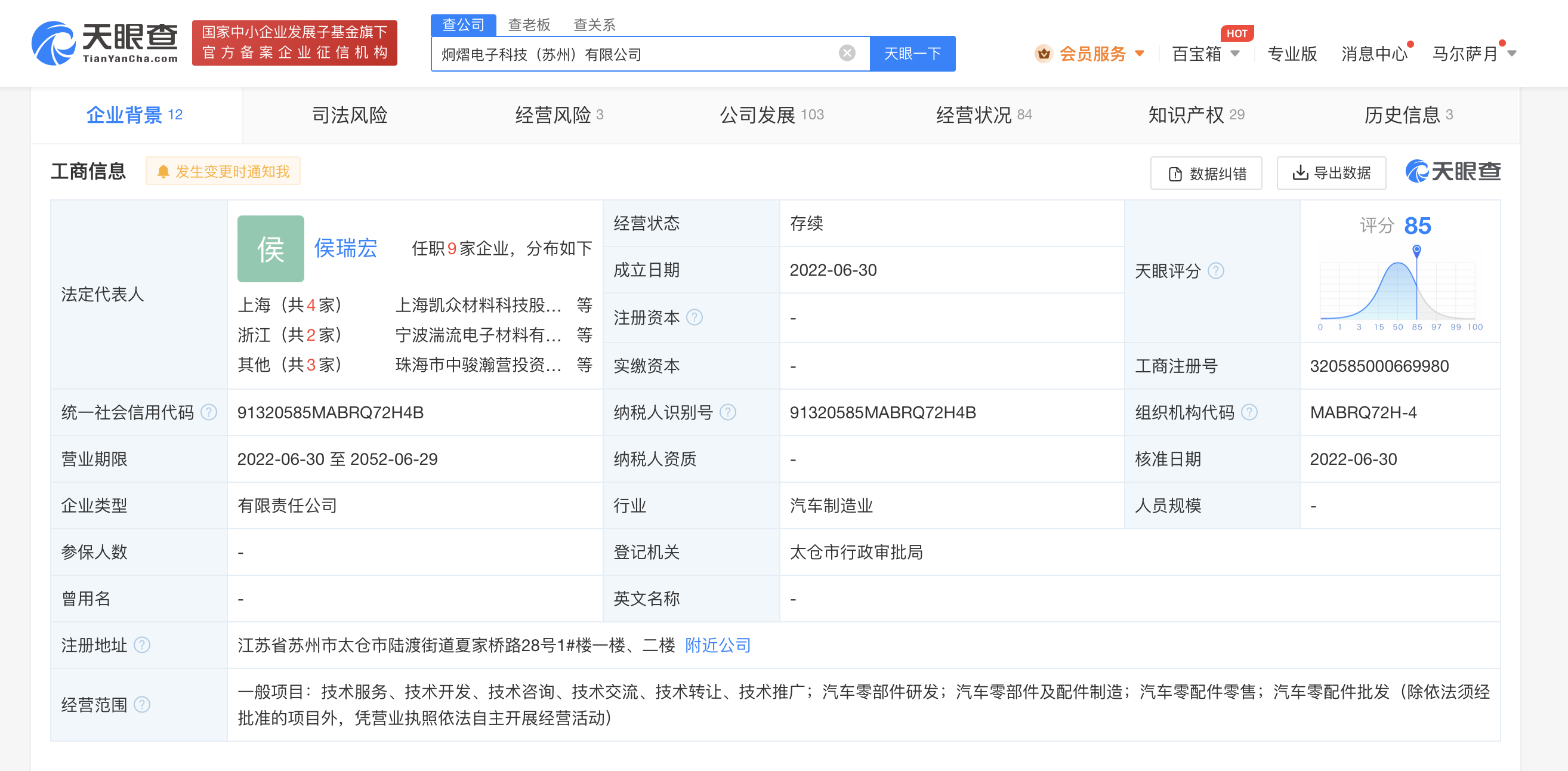Click help icon next to 天眼评分
The height and width of the screenshot is (771, 1568).
click(1215, 271)
